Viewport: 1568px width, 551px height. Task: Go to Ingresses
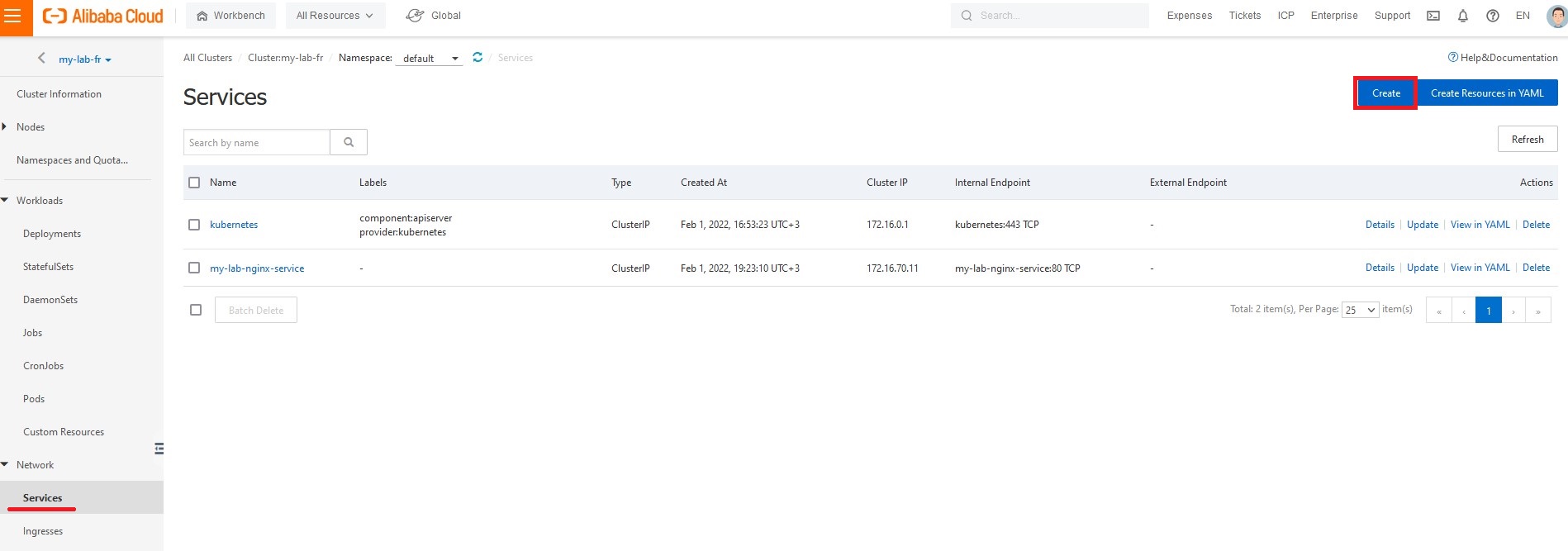tap(43, 531)
